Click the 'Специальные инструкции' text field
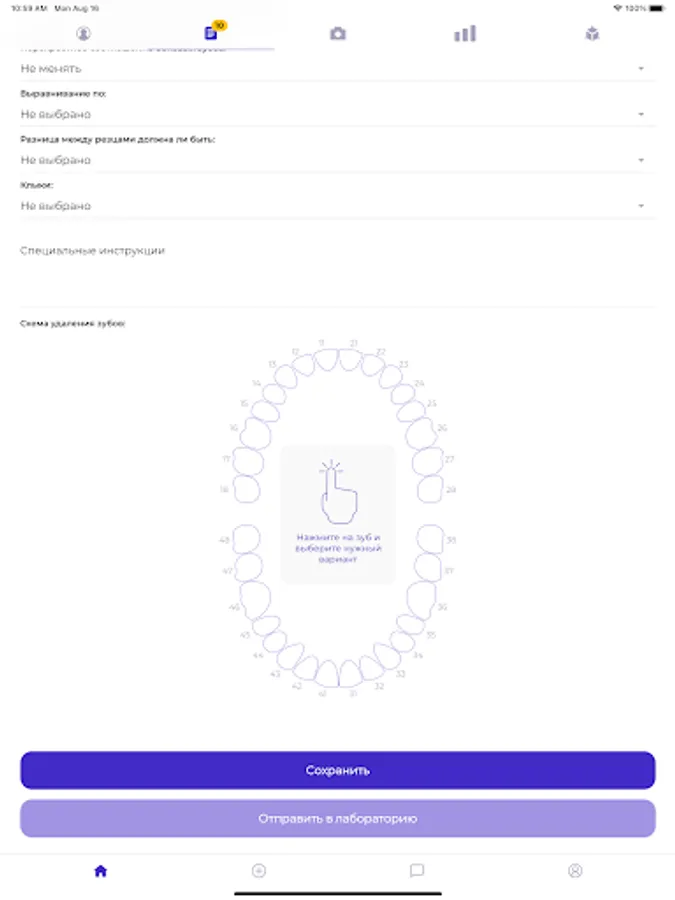The width and height of the screenshot is (675, 900). 337,270
